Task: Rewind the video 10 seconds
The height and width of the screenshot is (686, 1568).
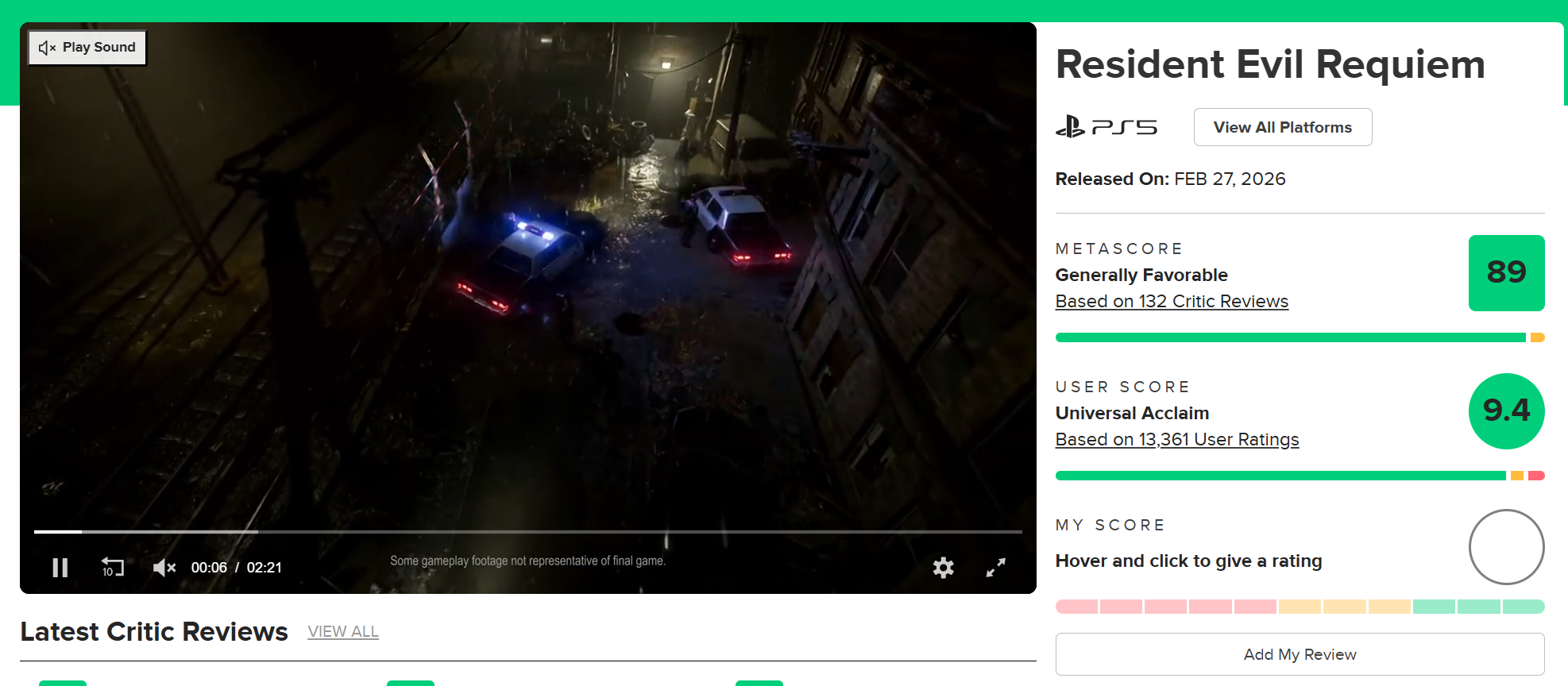Action: coord(112,568)
